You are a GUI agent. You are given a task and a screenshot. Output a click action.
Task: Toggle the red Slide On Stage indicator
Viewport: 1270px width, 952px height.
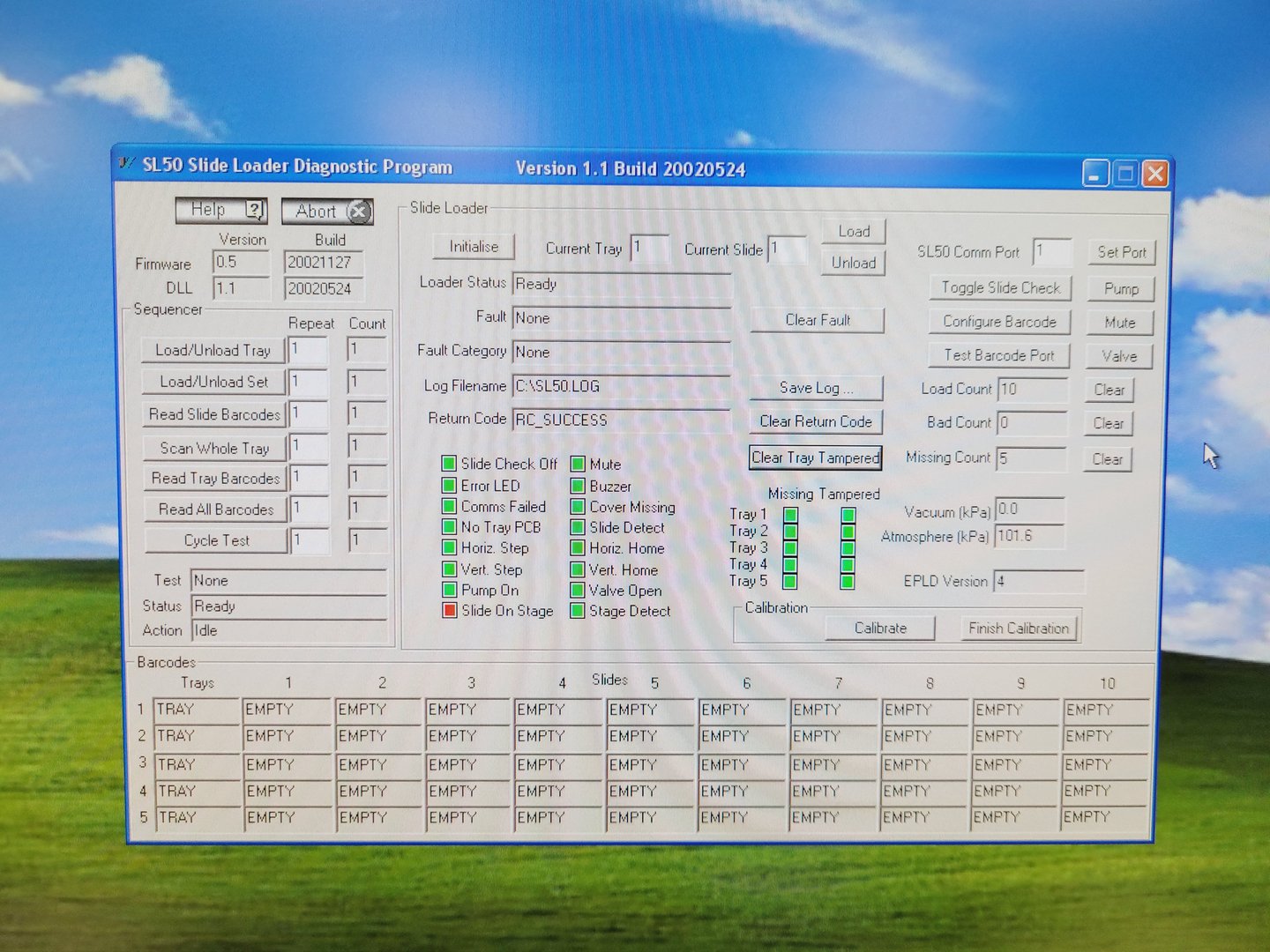tap(450, 611)
